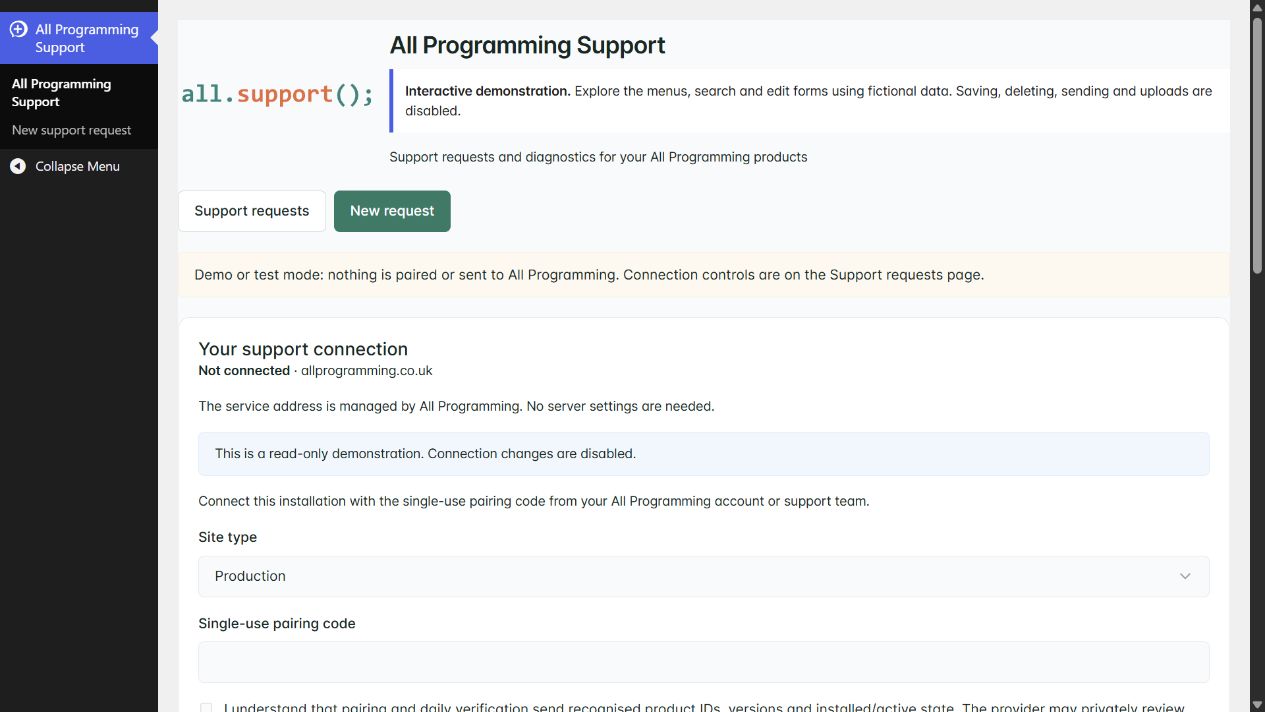Click the Site type chevron arrow

(x=1185, y=576)
